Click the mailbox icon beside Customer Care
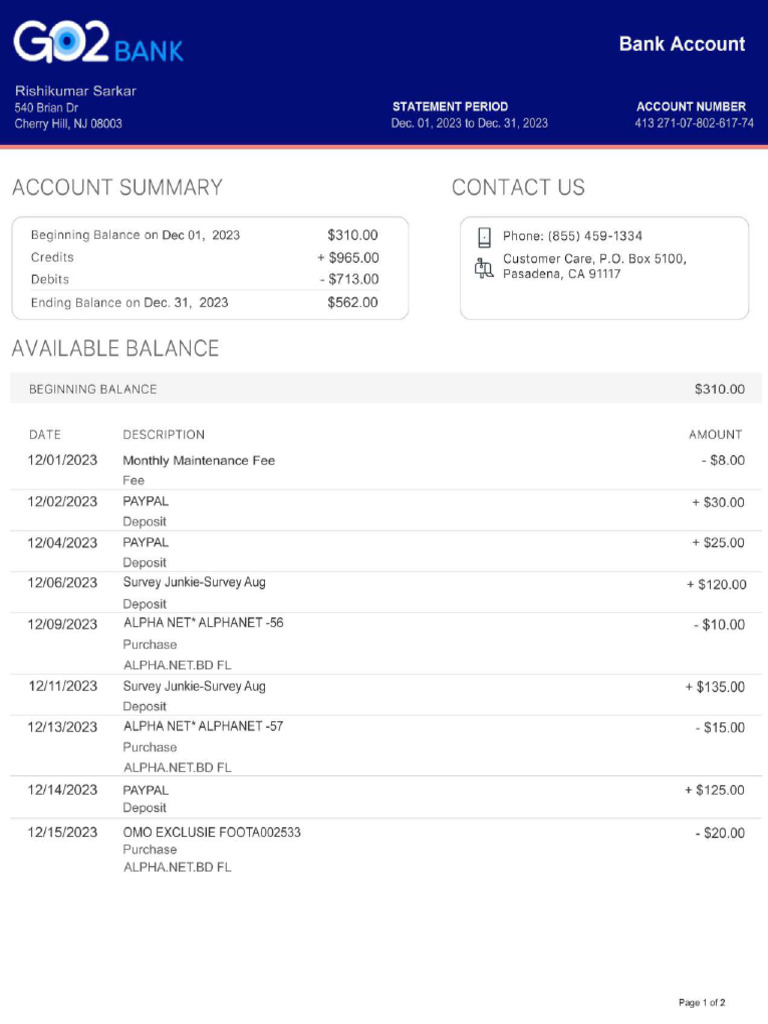The image size is (768, 1024). [x=485, y=267]
